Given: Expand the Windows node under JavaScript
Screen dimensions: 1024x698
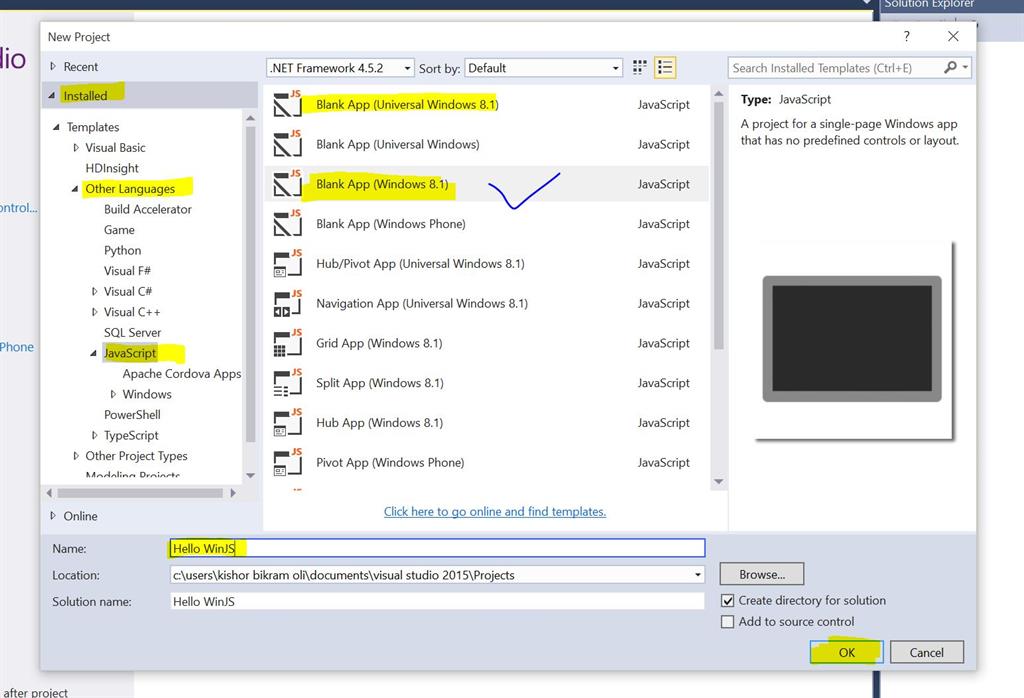Looking at the screenshot, I should (113, 394).
